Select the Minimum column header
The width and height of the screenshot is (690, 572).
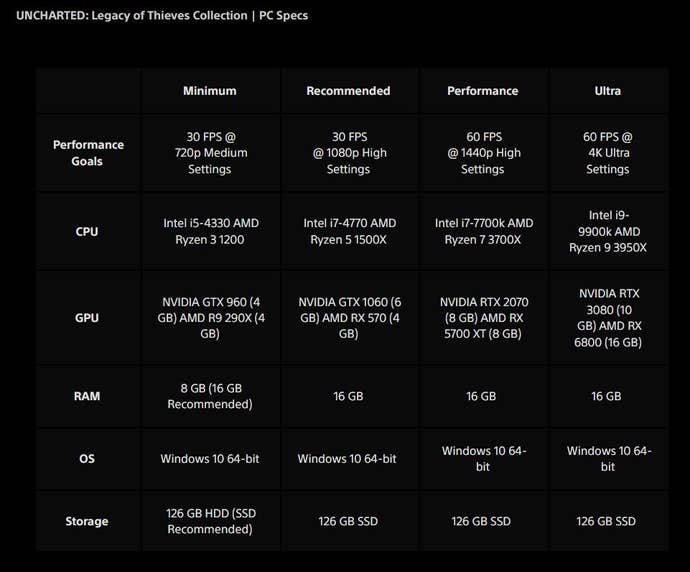click(x=210, y=91)
